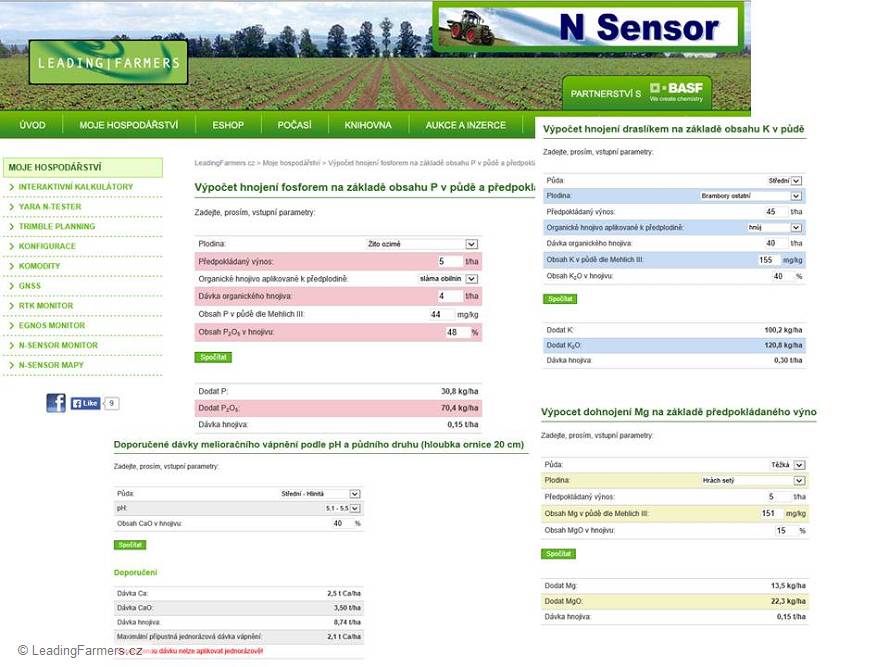
Task: Click the Facebook Like button
Action: coord(86,403)
